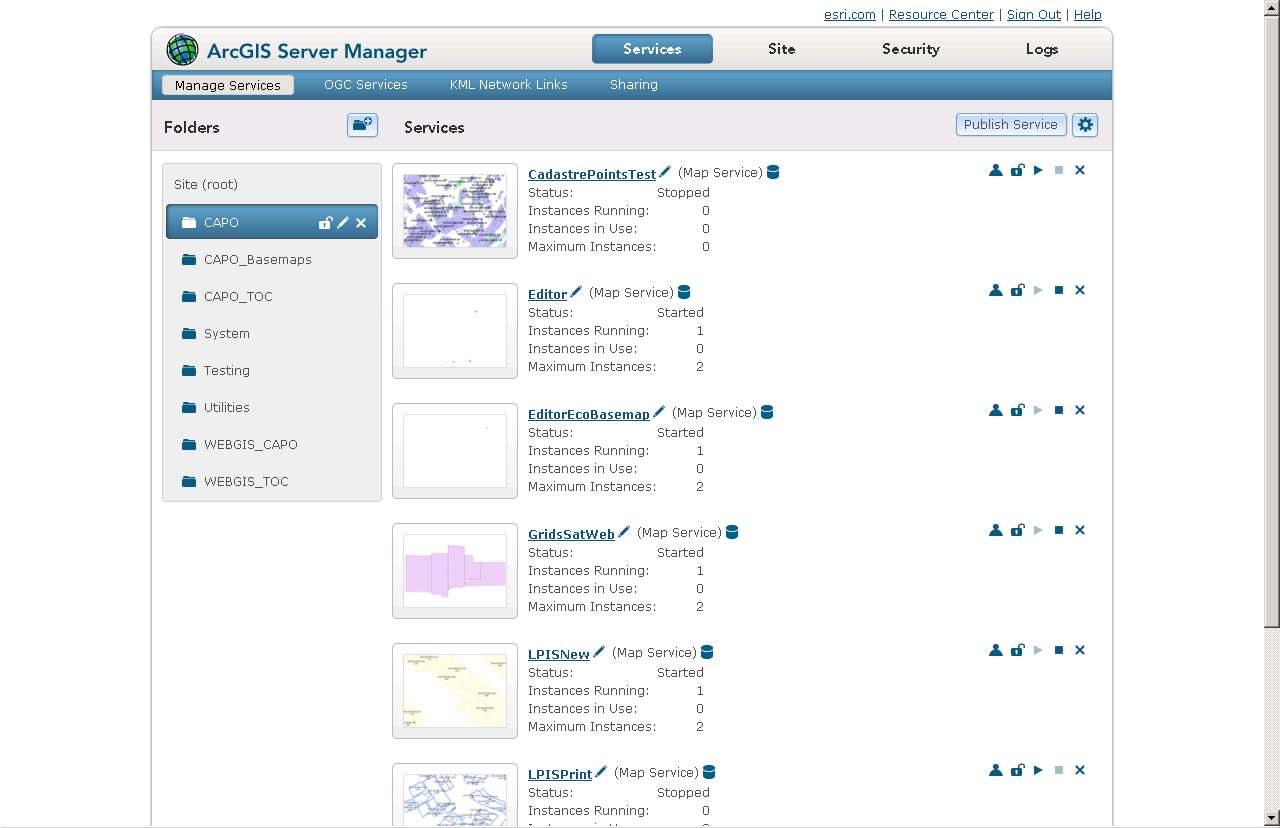Screen dimensions: 1280x828
Task: Click the database icon beside LPISNew
Action: 707,652
